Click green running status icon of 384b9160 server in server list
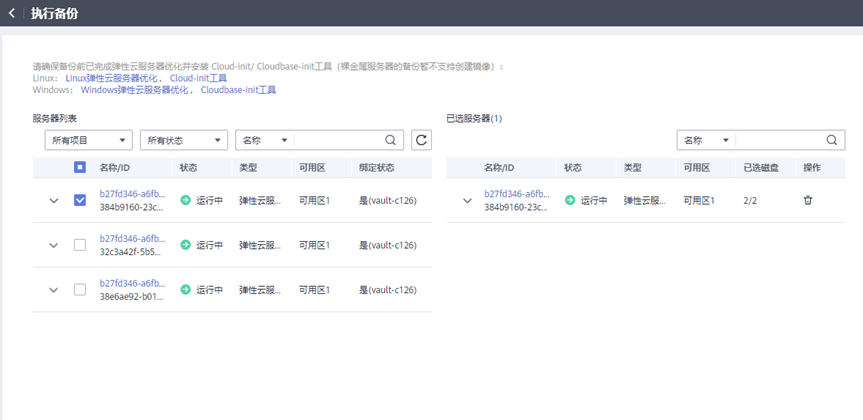863x420 pixels. point(185,200)
